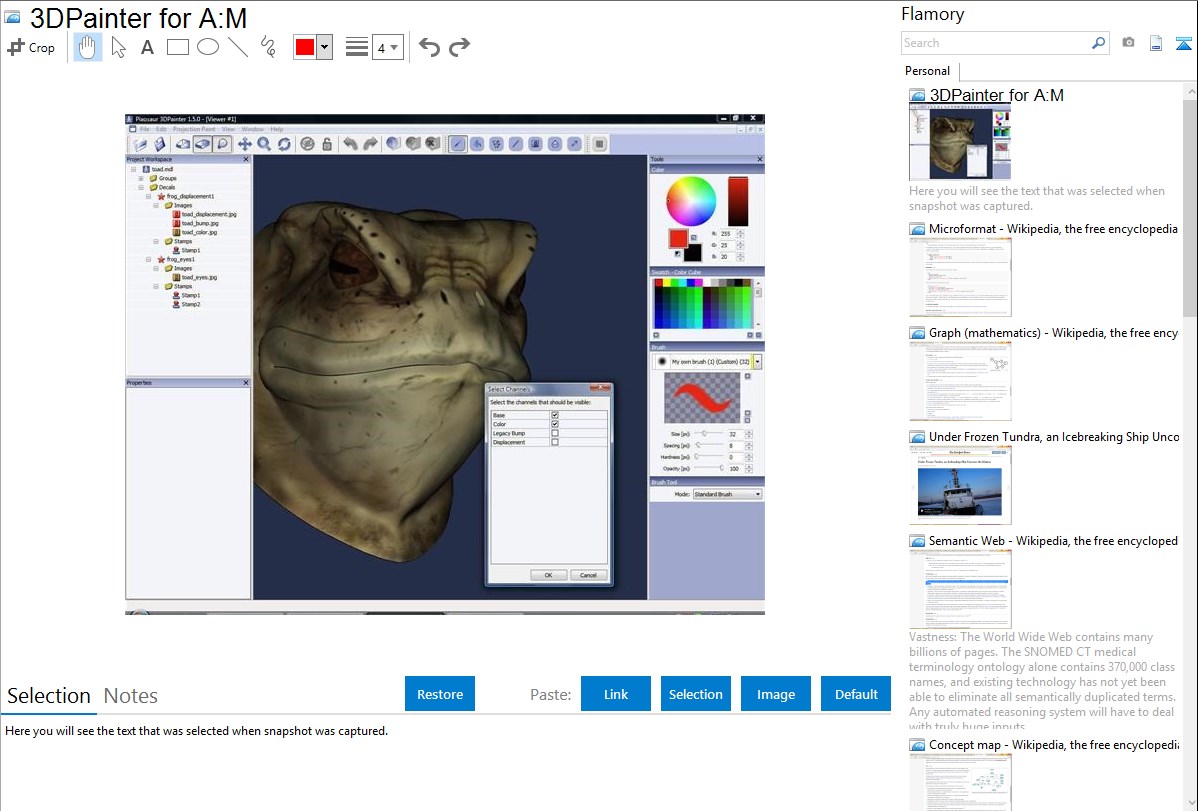Click inside the Flamory Search field
The image size is (1198, 811).
pyautogui.click(x=995, y=43)
